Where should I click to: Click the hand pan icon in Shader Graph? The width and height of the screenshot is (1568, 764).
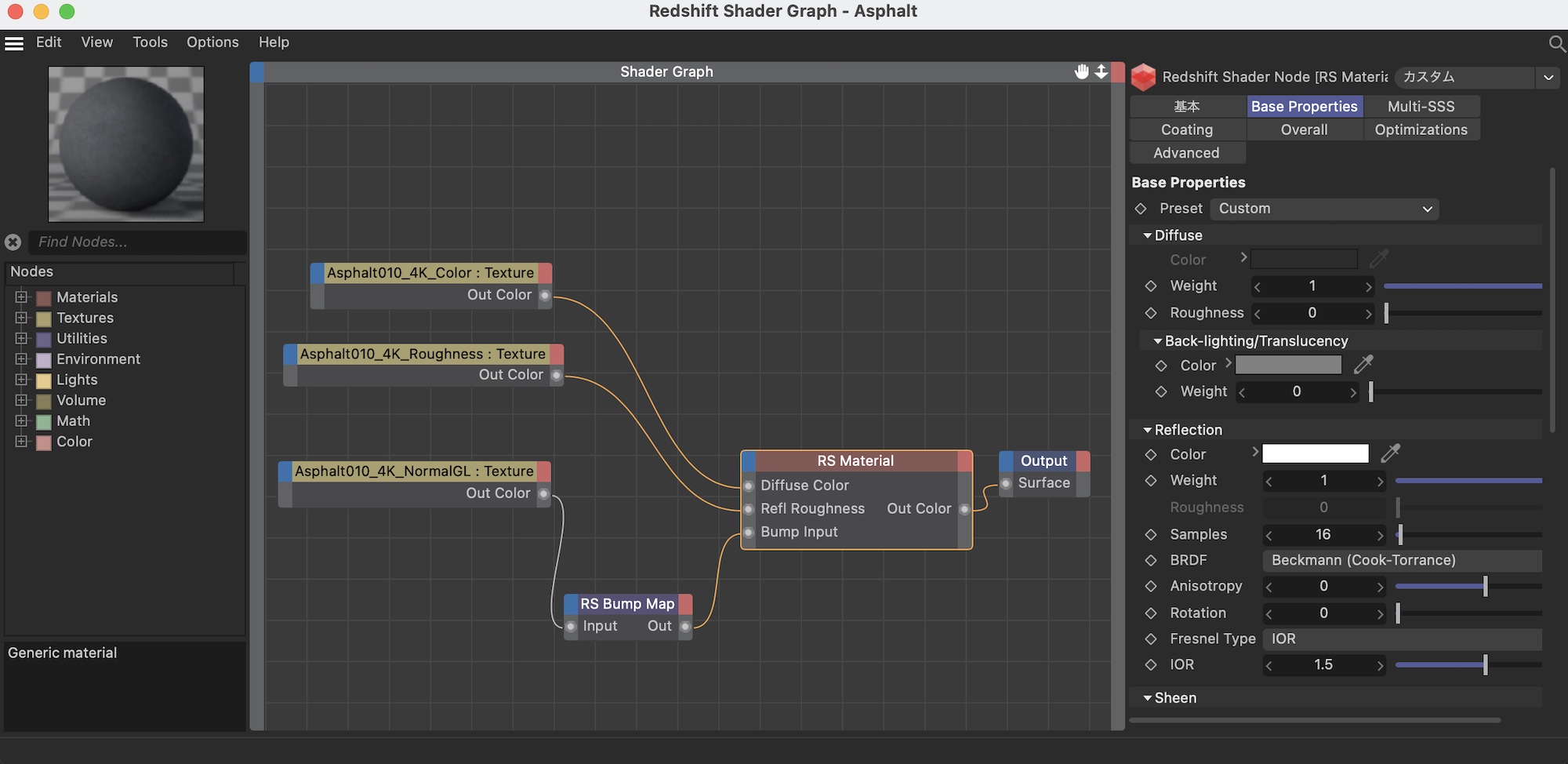[1082, 71]
